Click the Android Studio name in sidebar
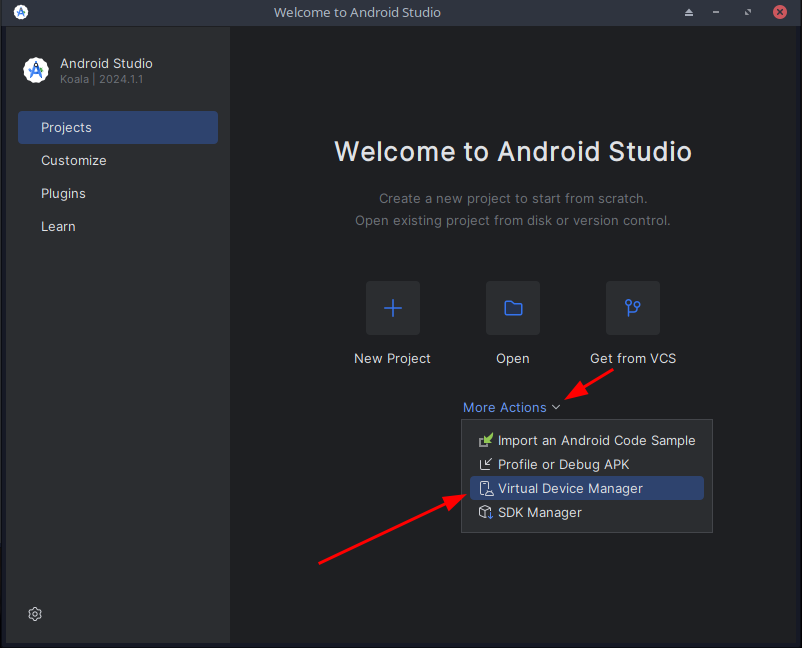This screenshot has width=802, height=648. (106, 63)
